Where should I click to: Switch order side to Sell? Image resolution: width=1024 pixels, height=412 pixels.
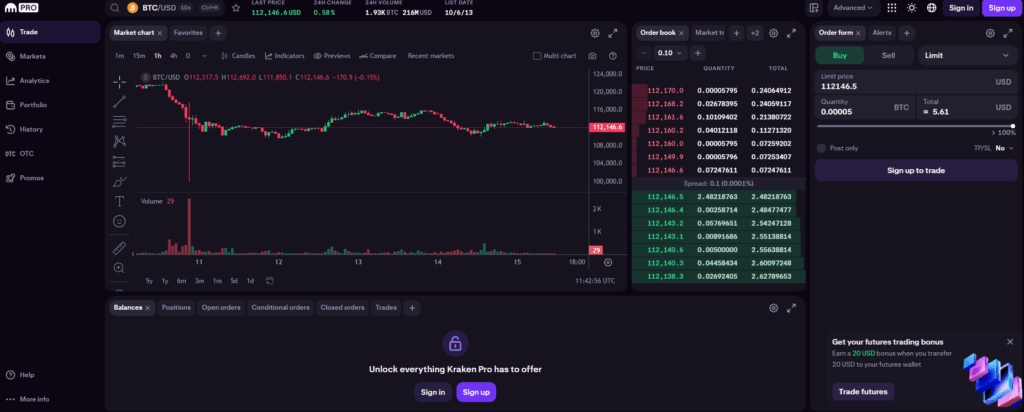[888, 55]
